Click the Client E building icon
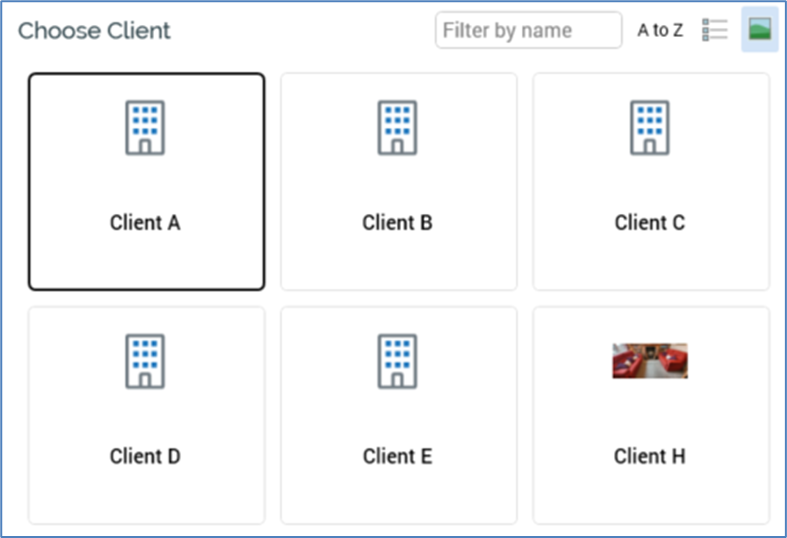 pos(397,361)
